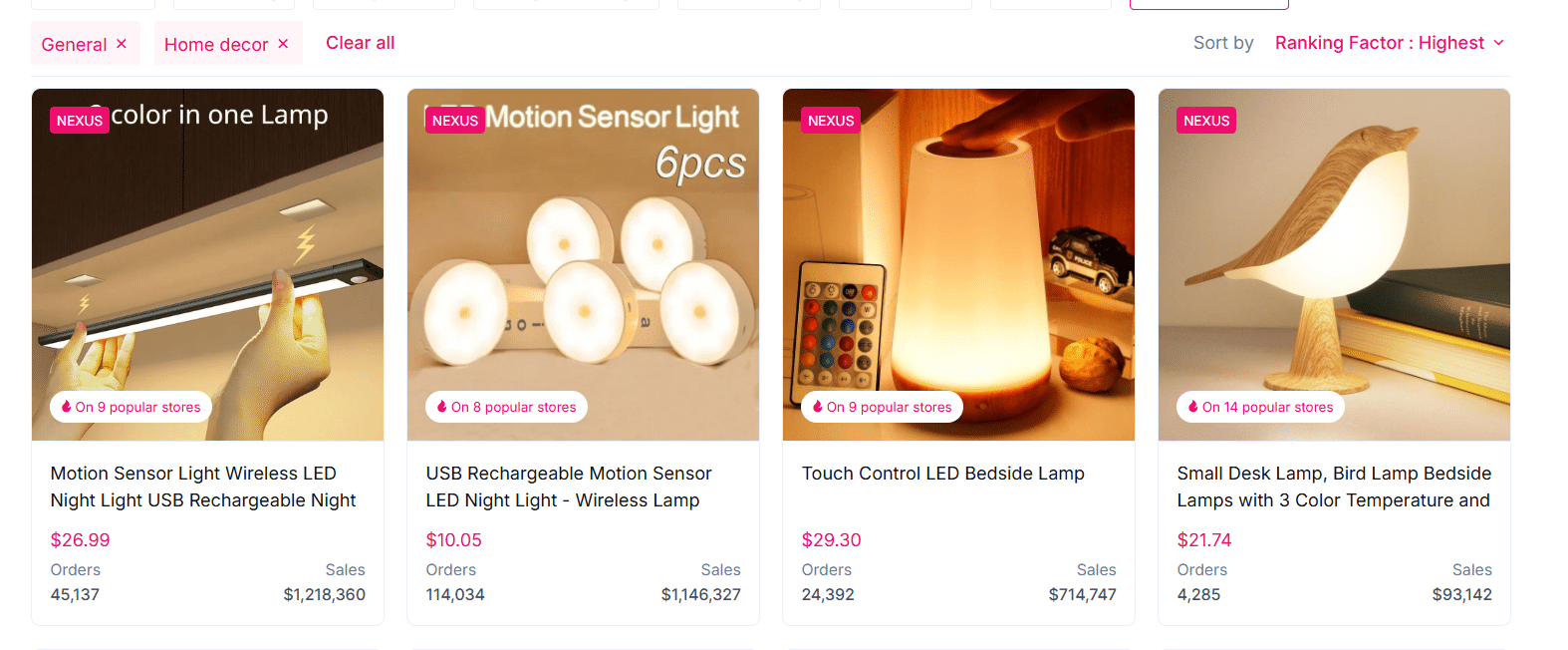1568x650 pixels.
Task: Click 'On 9 popular stores' badge on bedside lamp
Action: 882,407
